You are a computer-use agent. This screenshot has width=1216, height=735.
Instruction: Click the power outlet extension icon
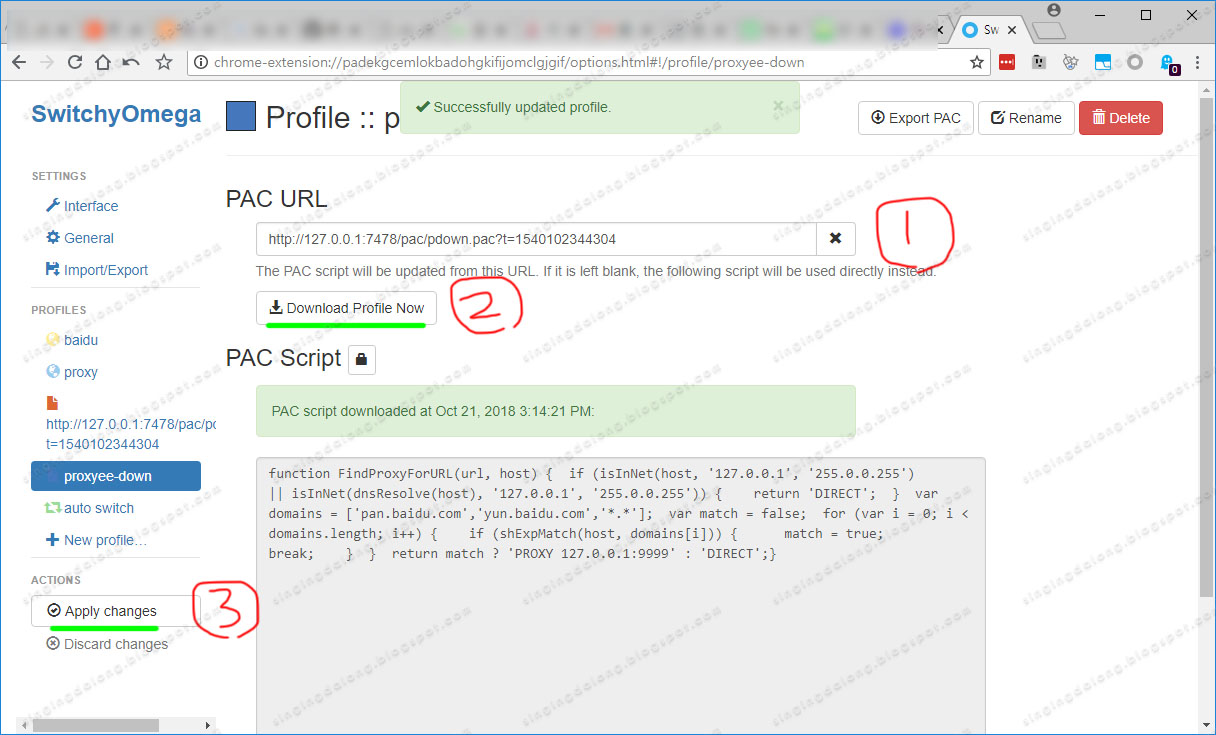[1039, 62]
